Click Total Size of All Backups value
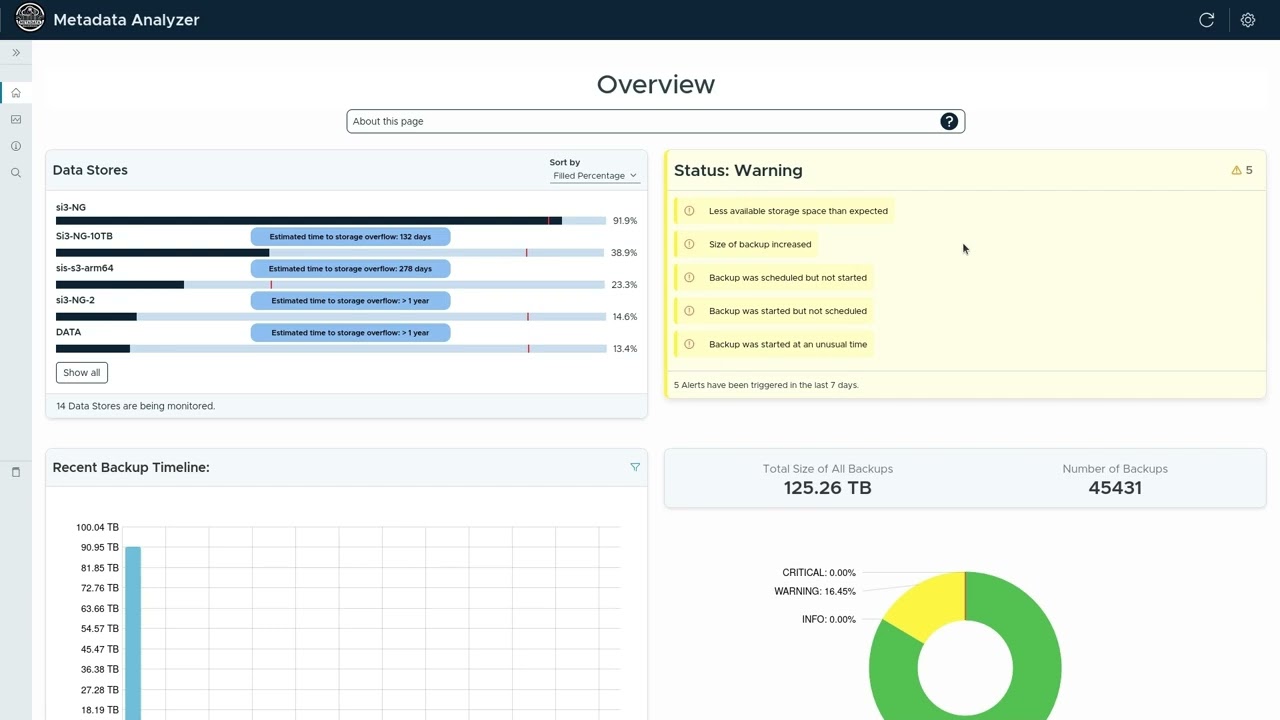Image resolution: width=1280 pixels, height=720 pixels. (828, 488)
